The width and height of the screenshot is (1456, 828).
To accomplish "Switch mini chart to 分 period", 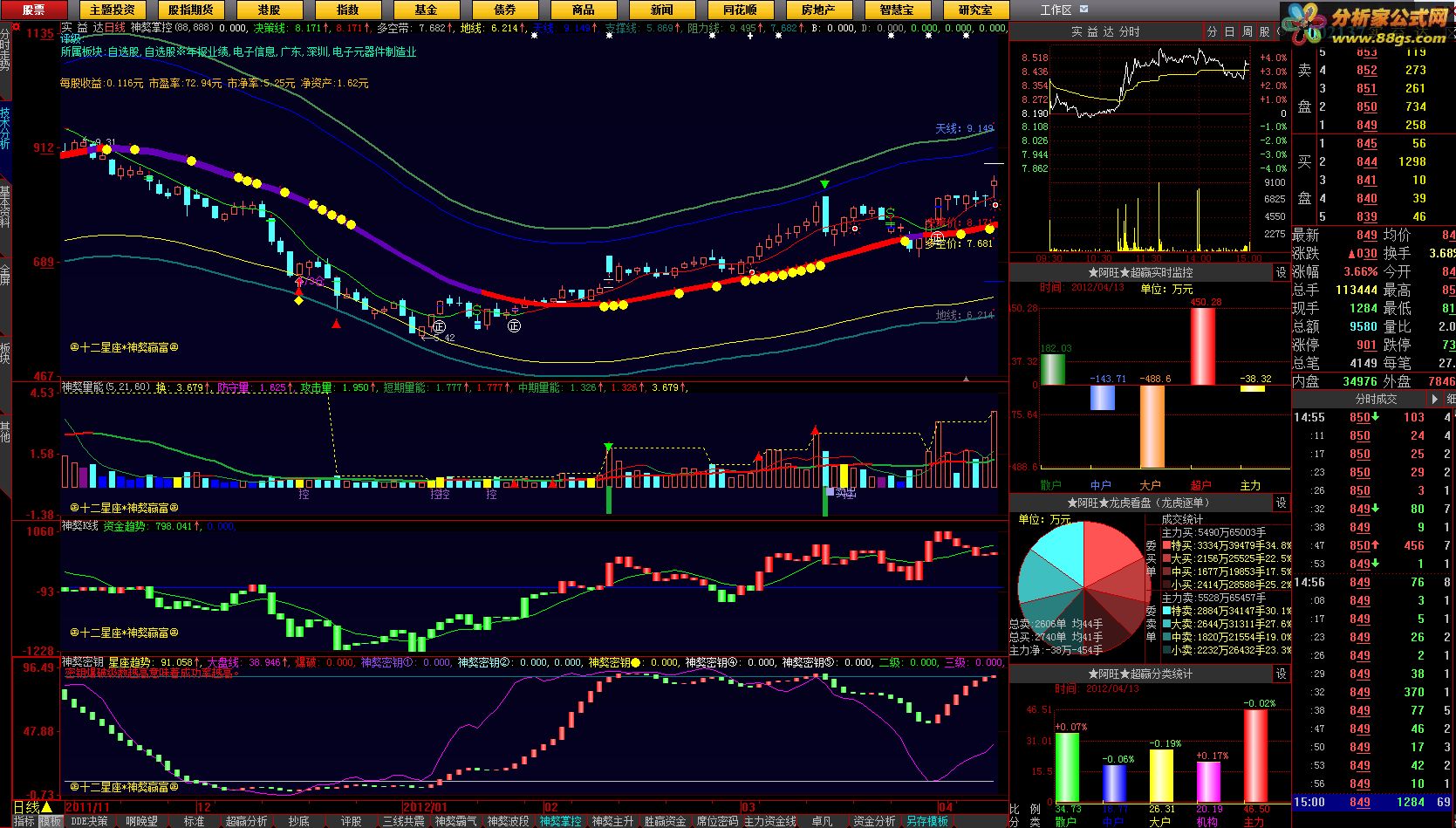I will pyautogui.click(x=1212, y=31).
